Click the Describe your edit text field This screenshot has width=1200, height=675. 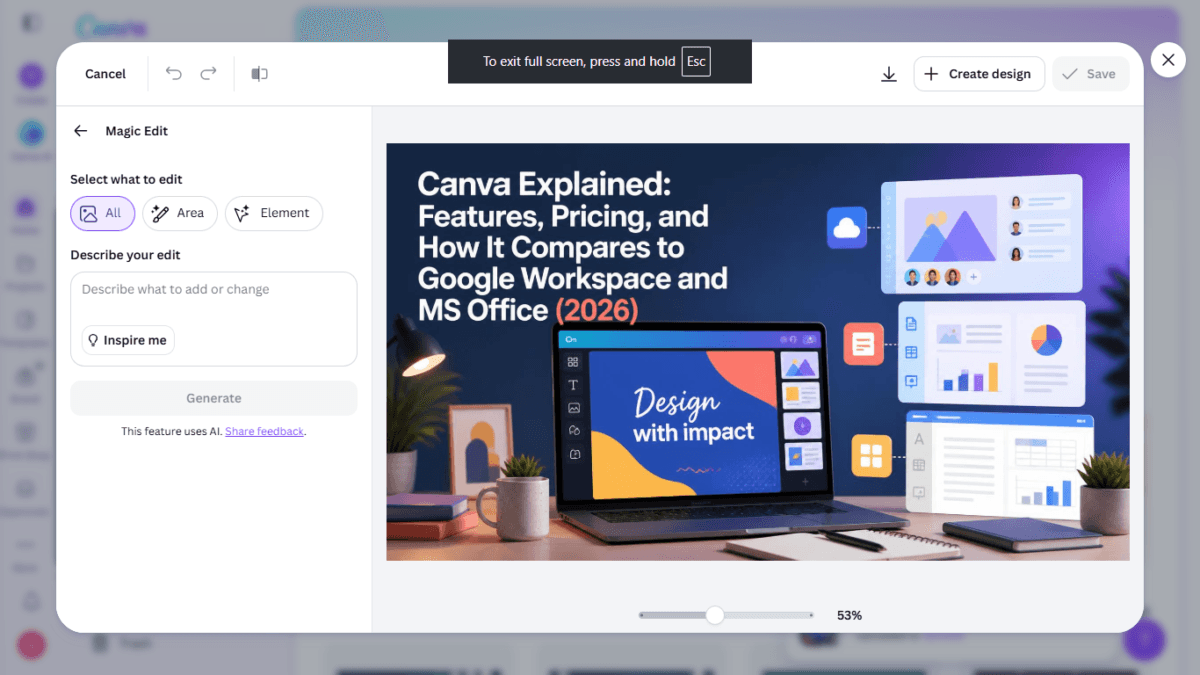point(214,318)
